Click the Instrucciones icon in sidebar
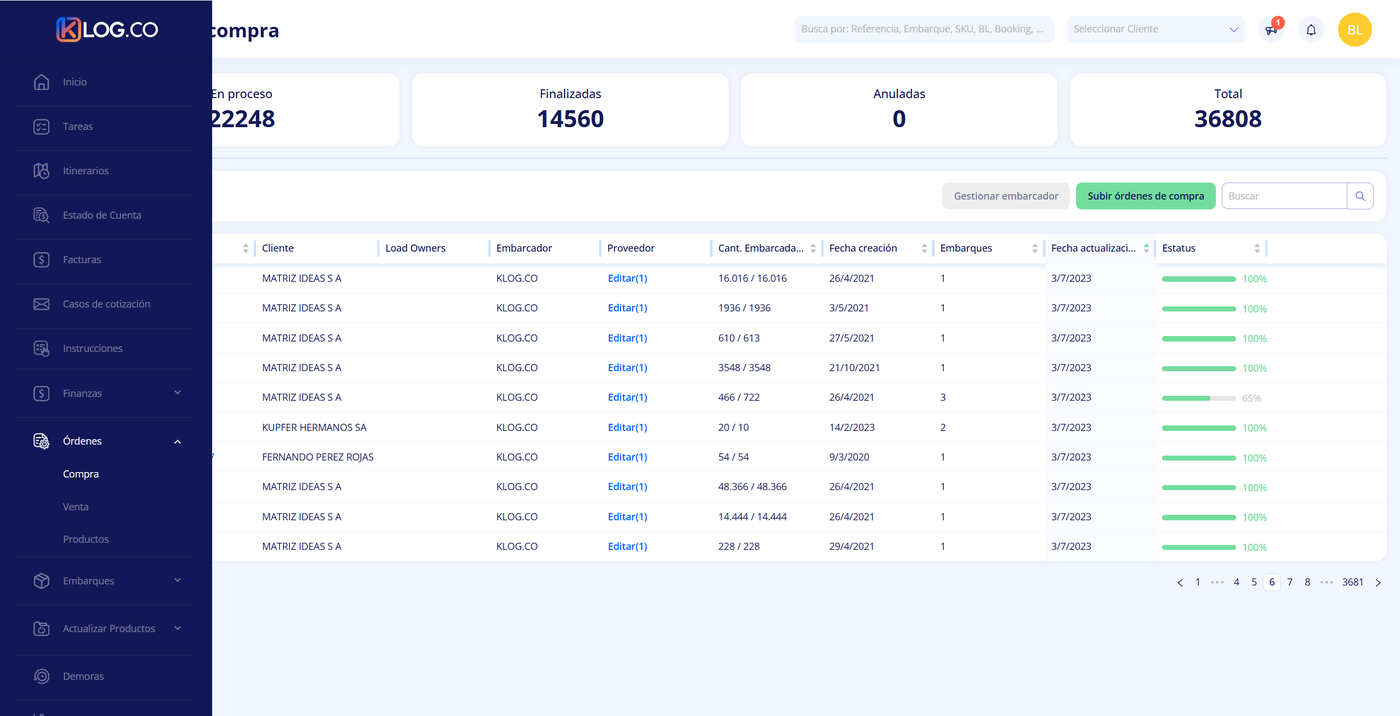The width and height of the screenshot is (1400, 716). [41, 349]
